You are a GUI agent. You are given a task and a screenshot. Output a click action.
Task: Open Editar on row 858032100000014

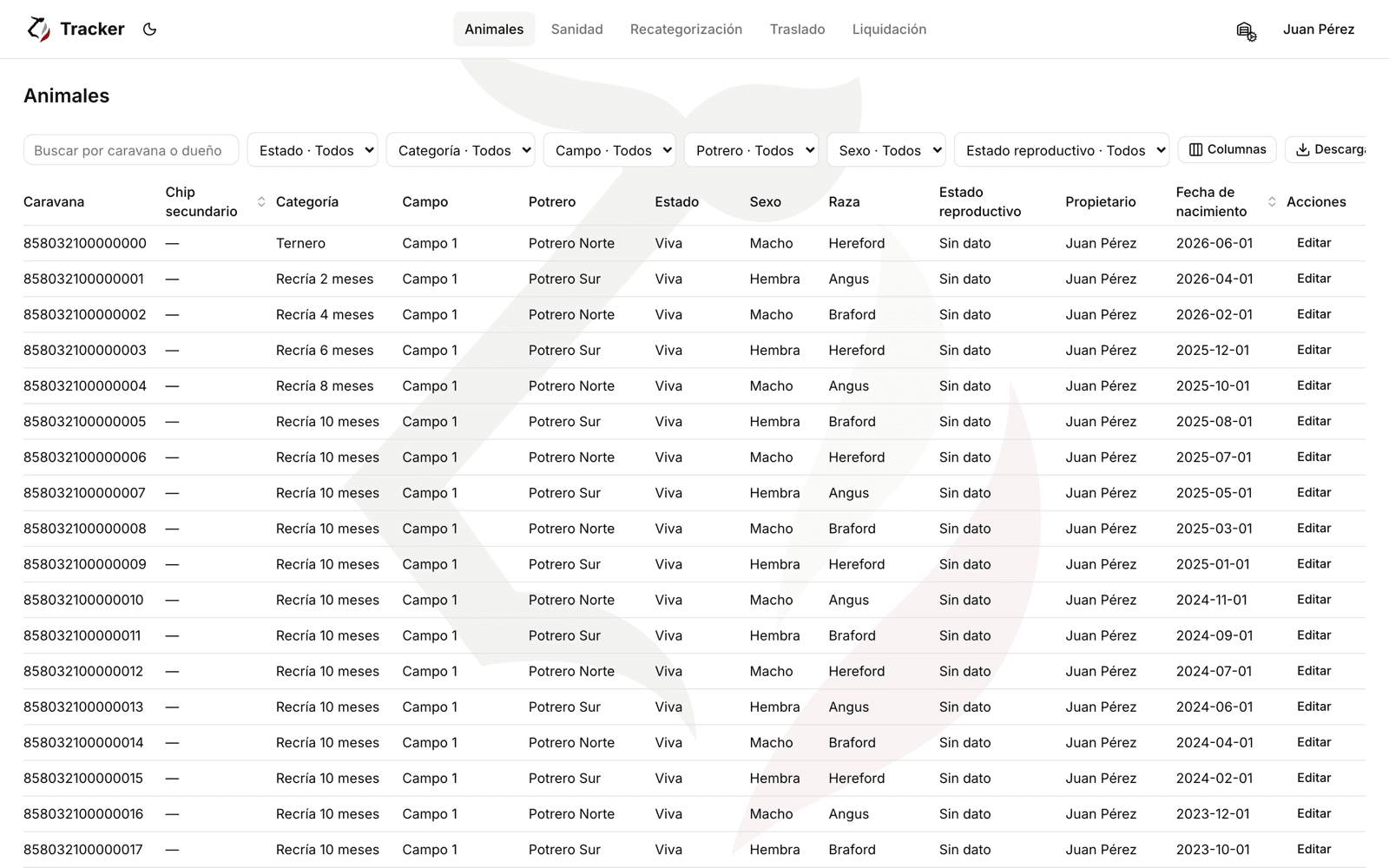[x=1313, y=742]
